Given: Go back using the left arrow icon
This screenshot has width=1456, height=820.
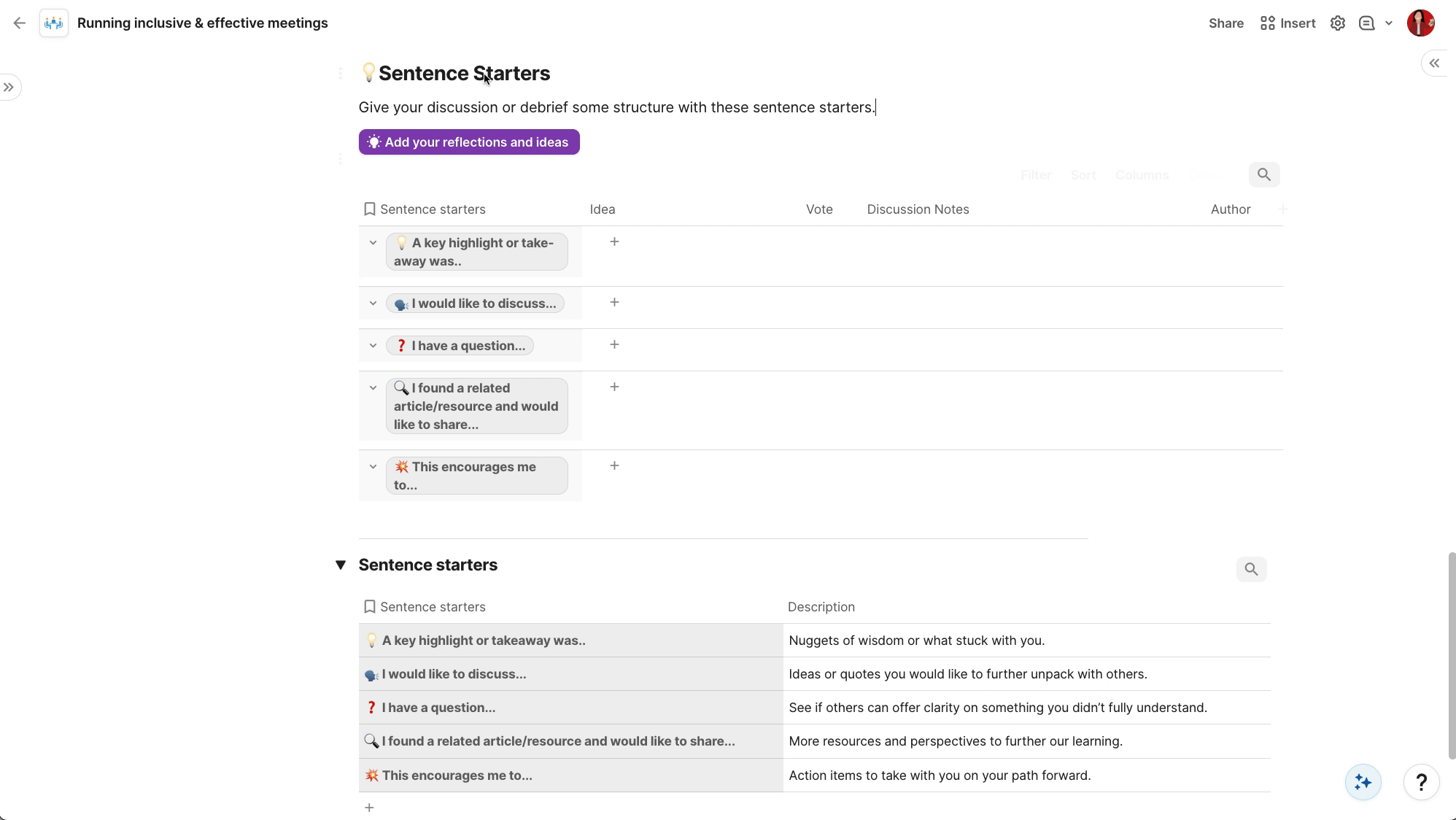Looking at the screenshot, I should [20, 23].
